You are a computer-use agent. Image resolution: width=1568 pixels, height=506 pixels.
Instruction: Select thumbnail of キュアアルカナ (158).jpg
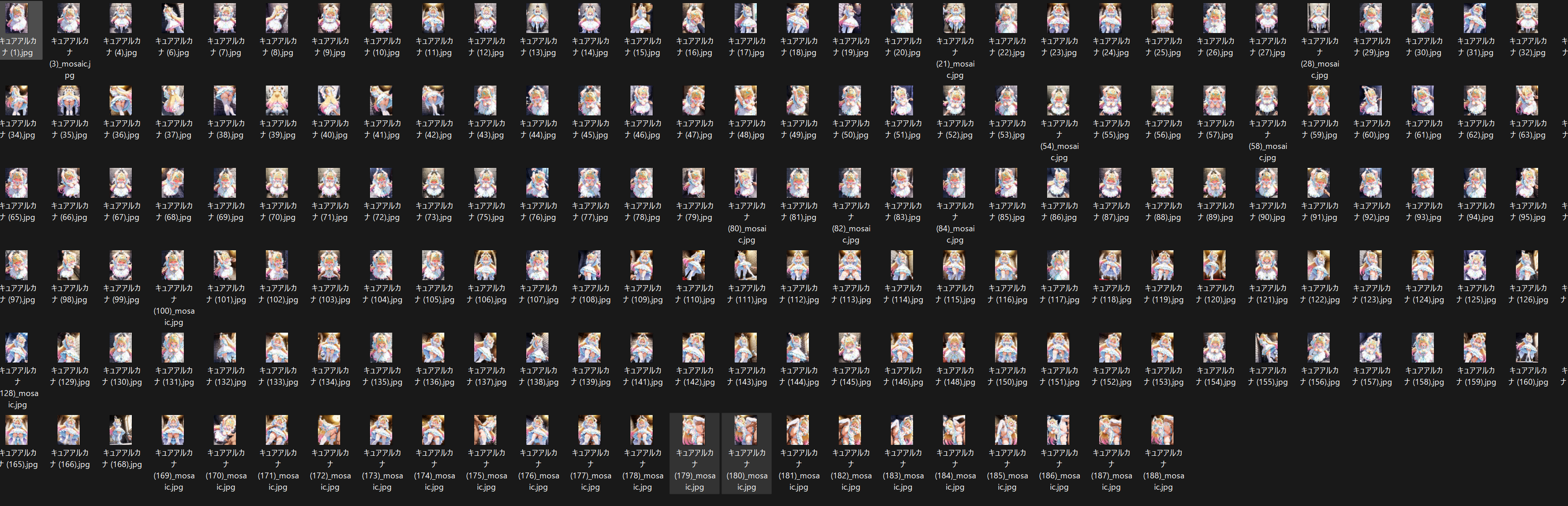(1424, 348)
